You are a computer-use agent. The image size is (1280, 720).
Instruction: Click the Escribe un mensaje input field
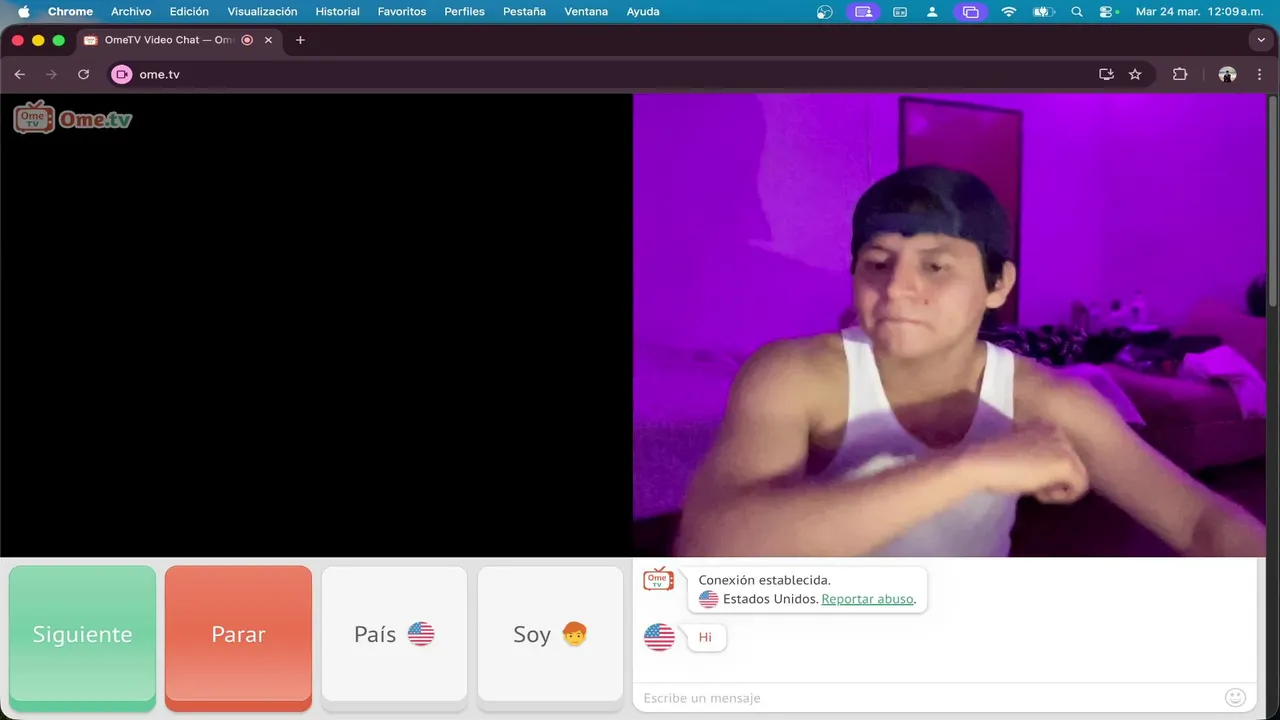click(930, 698)
